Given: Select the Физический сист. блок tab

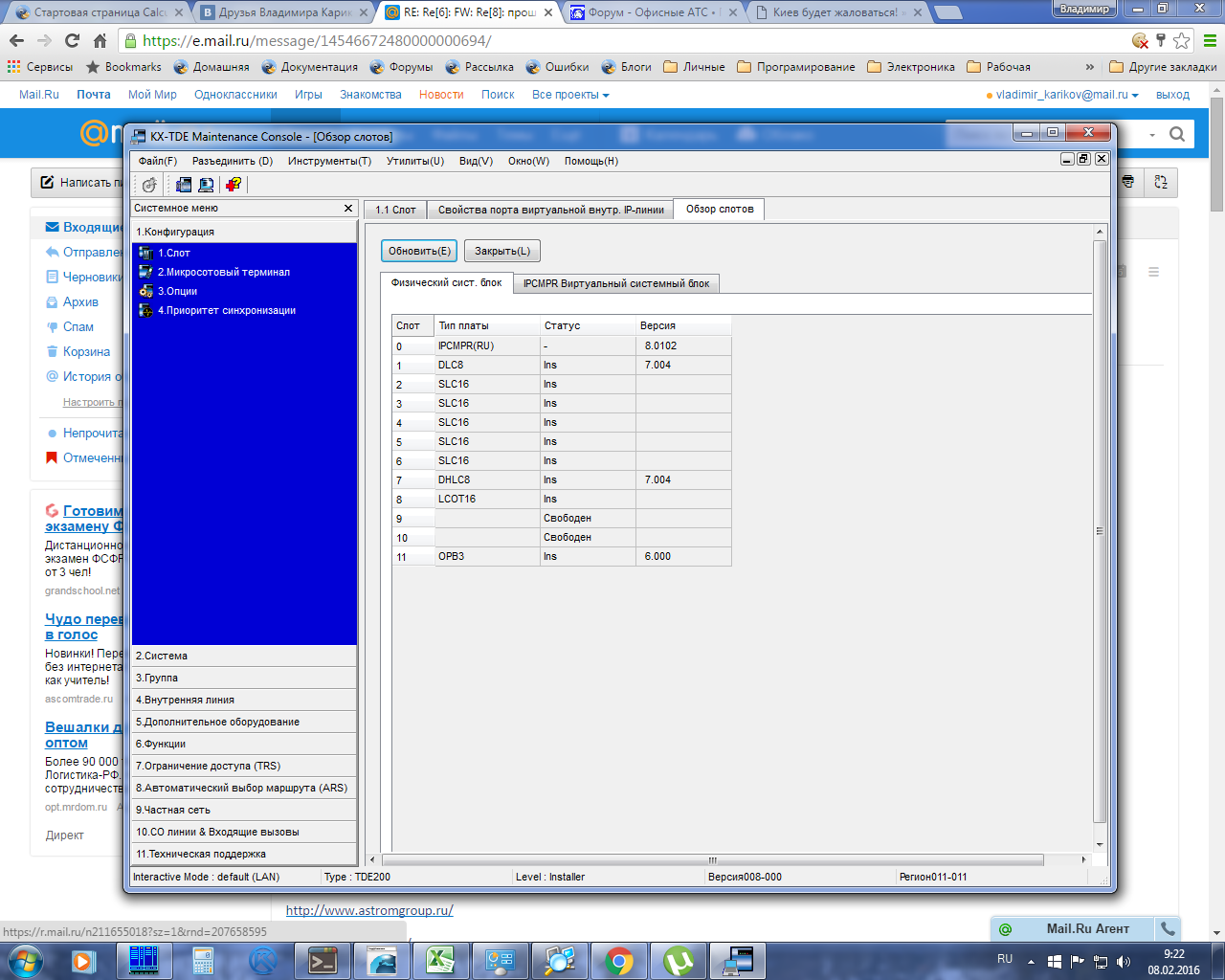Looking at the screenshot, I should pos(446,282).
